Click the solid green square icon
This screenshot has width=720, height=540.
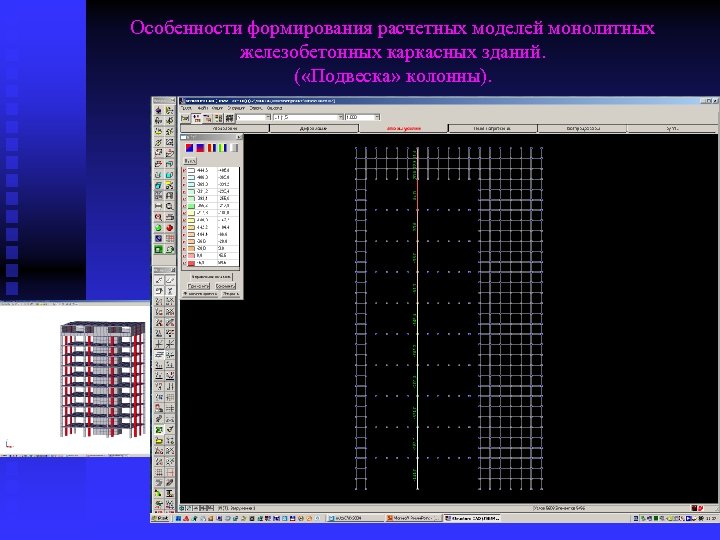pos(159,249)
